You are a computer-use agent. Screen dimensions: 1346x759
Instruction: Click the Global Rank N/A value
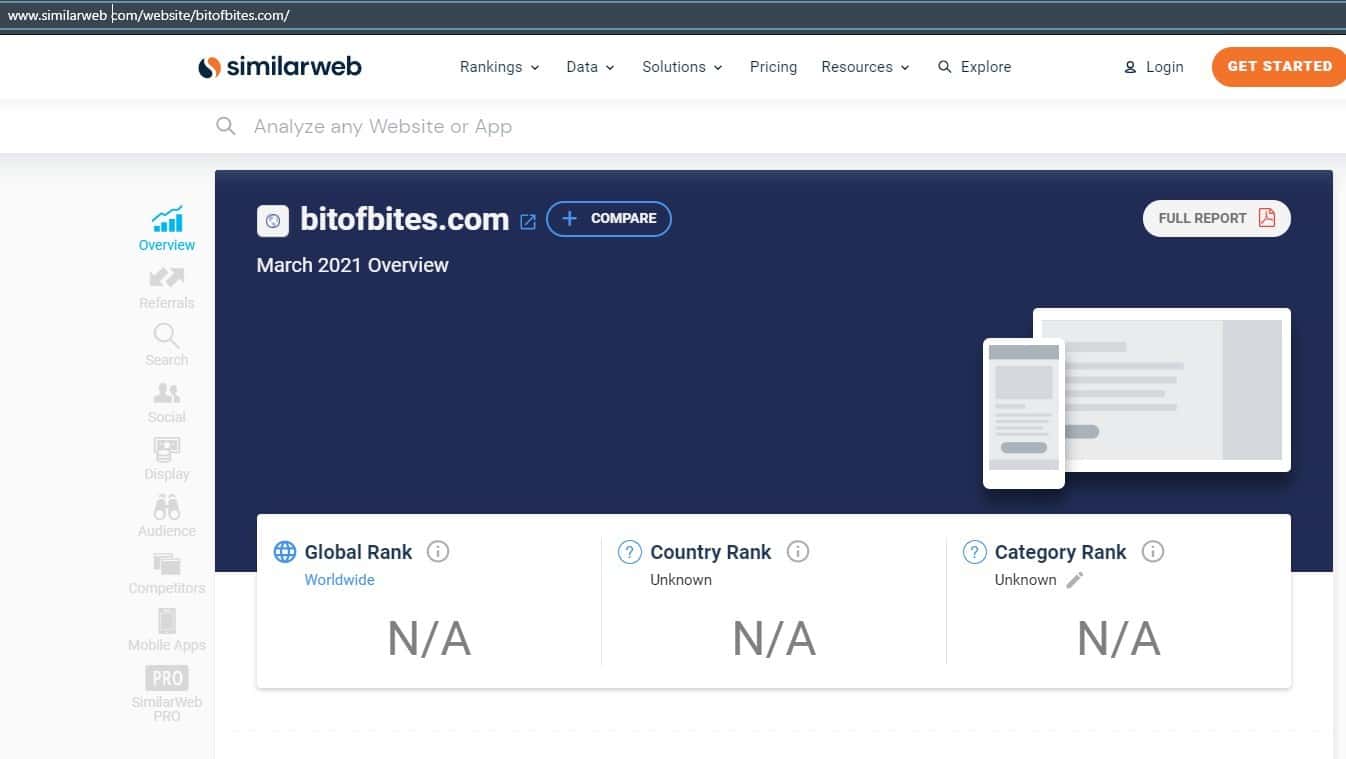429,639
